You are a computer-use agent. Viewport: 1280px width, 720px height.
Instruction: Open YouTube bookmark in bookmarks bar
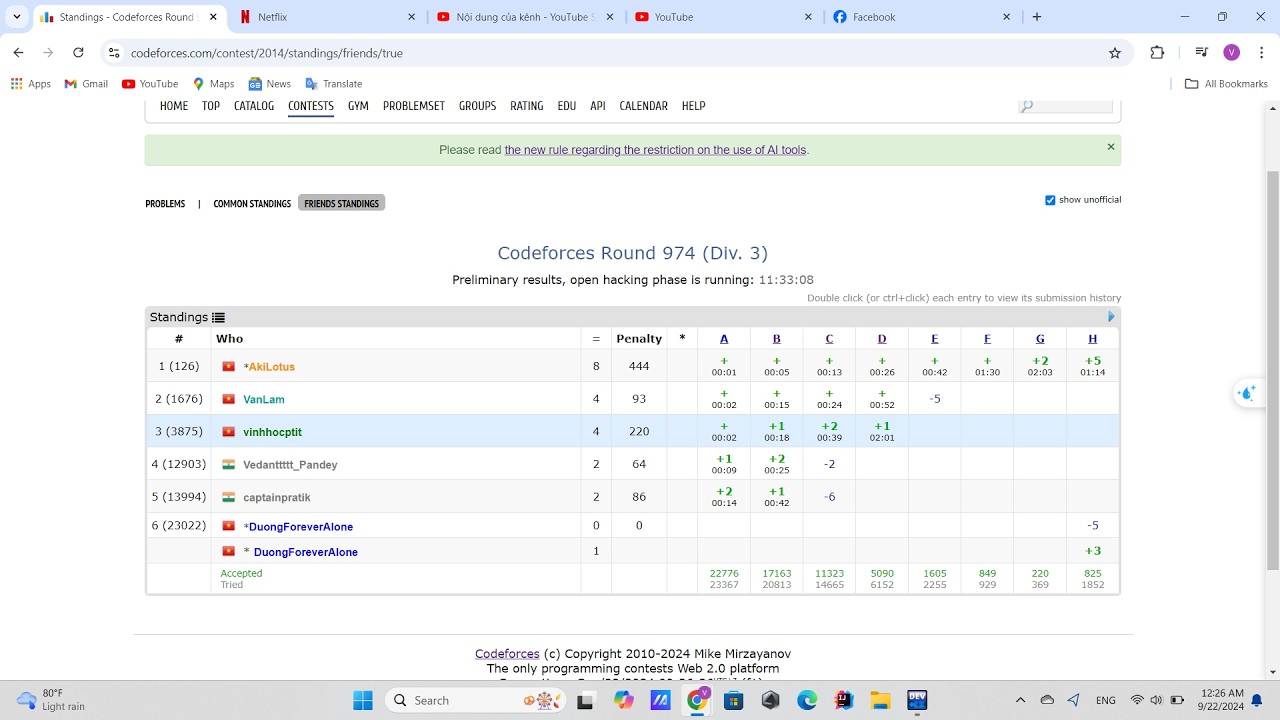tap(150, 84)
